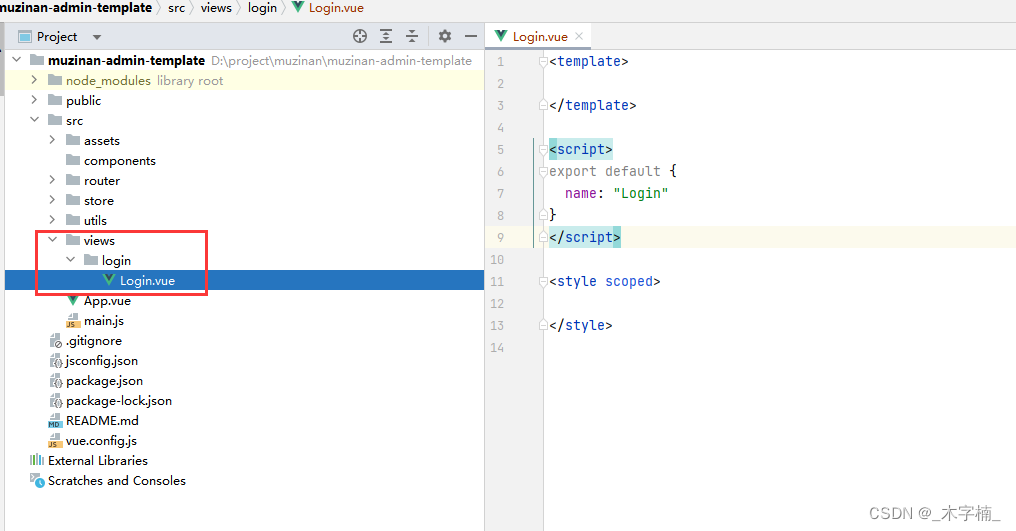Select the jsconfig.json file

pyautogui.click(x=102, y=360)
